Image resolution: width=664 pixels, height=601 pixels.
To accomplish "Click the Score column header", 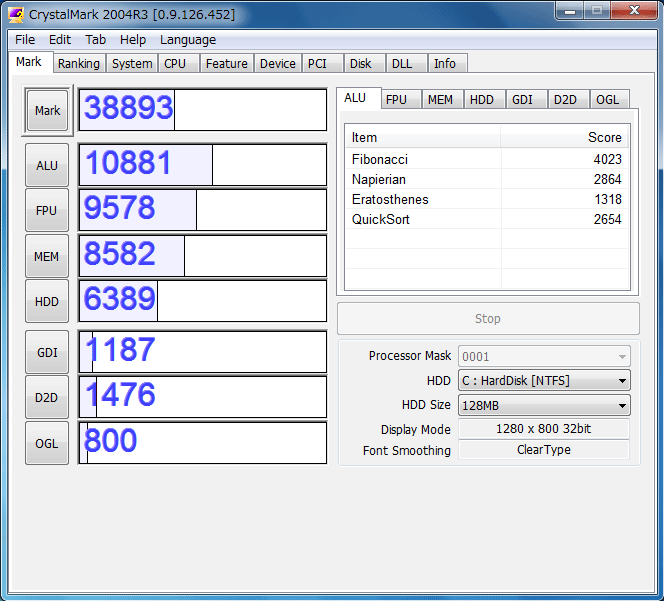I will [x=564, y=137].
